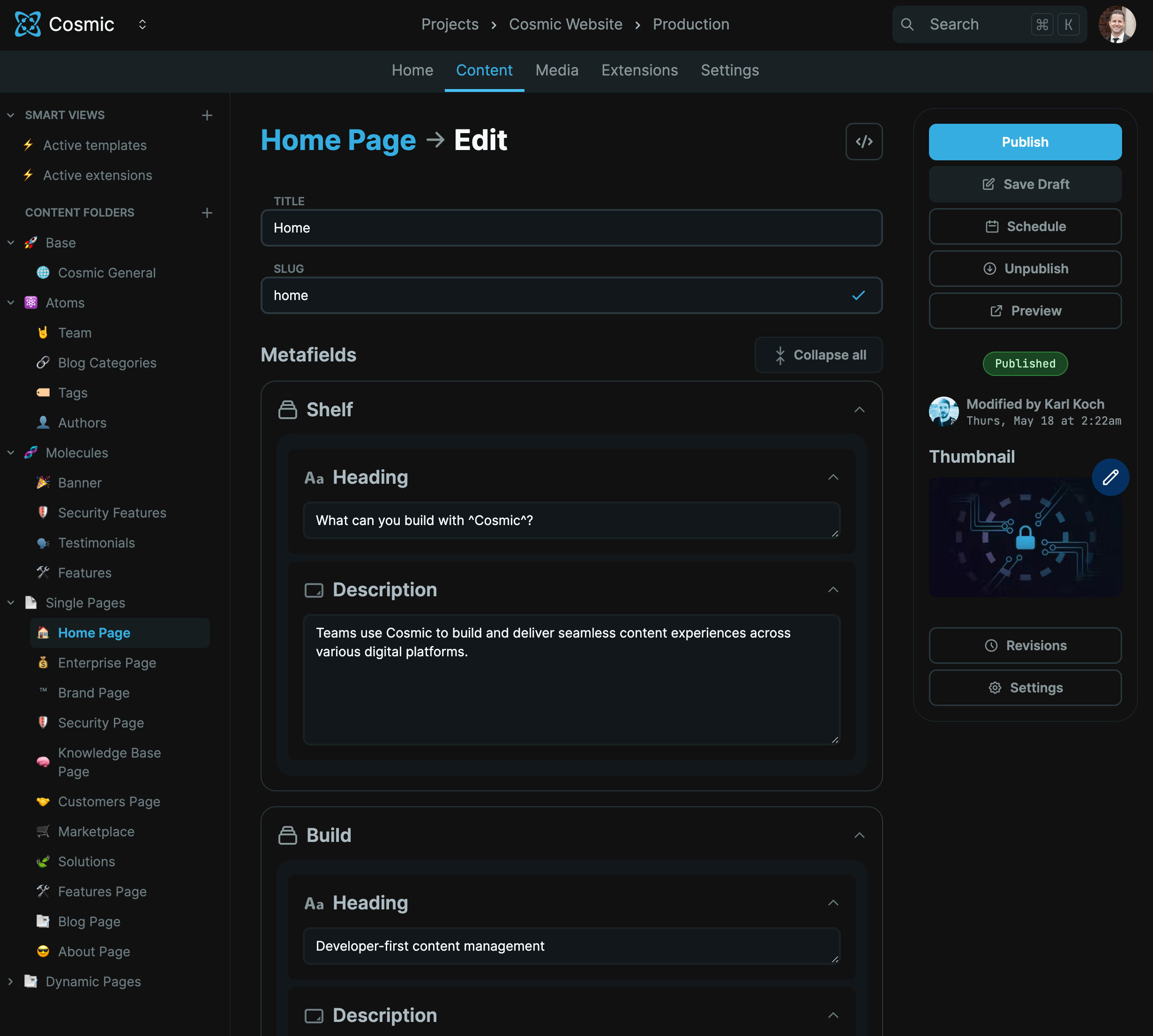The height and width of the screenshot is (1036, 1153).
Task: Switch to the Media tab
Action: tap(557, 70)
